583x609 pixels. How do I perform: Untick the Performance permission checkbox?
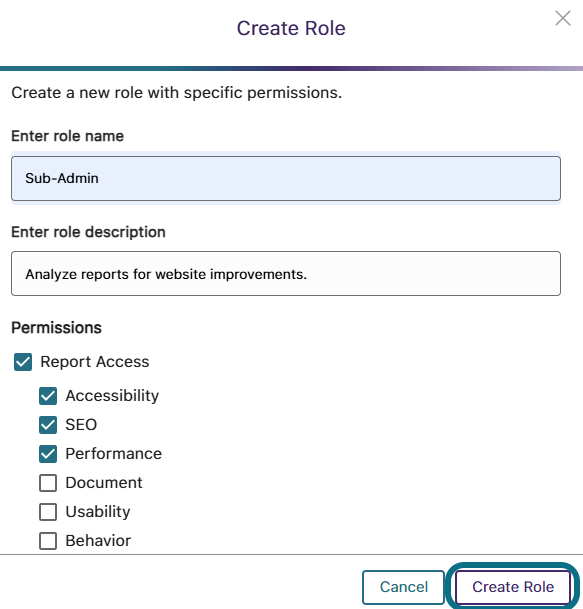(x=48, y=454)
